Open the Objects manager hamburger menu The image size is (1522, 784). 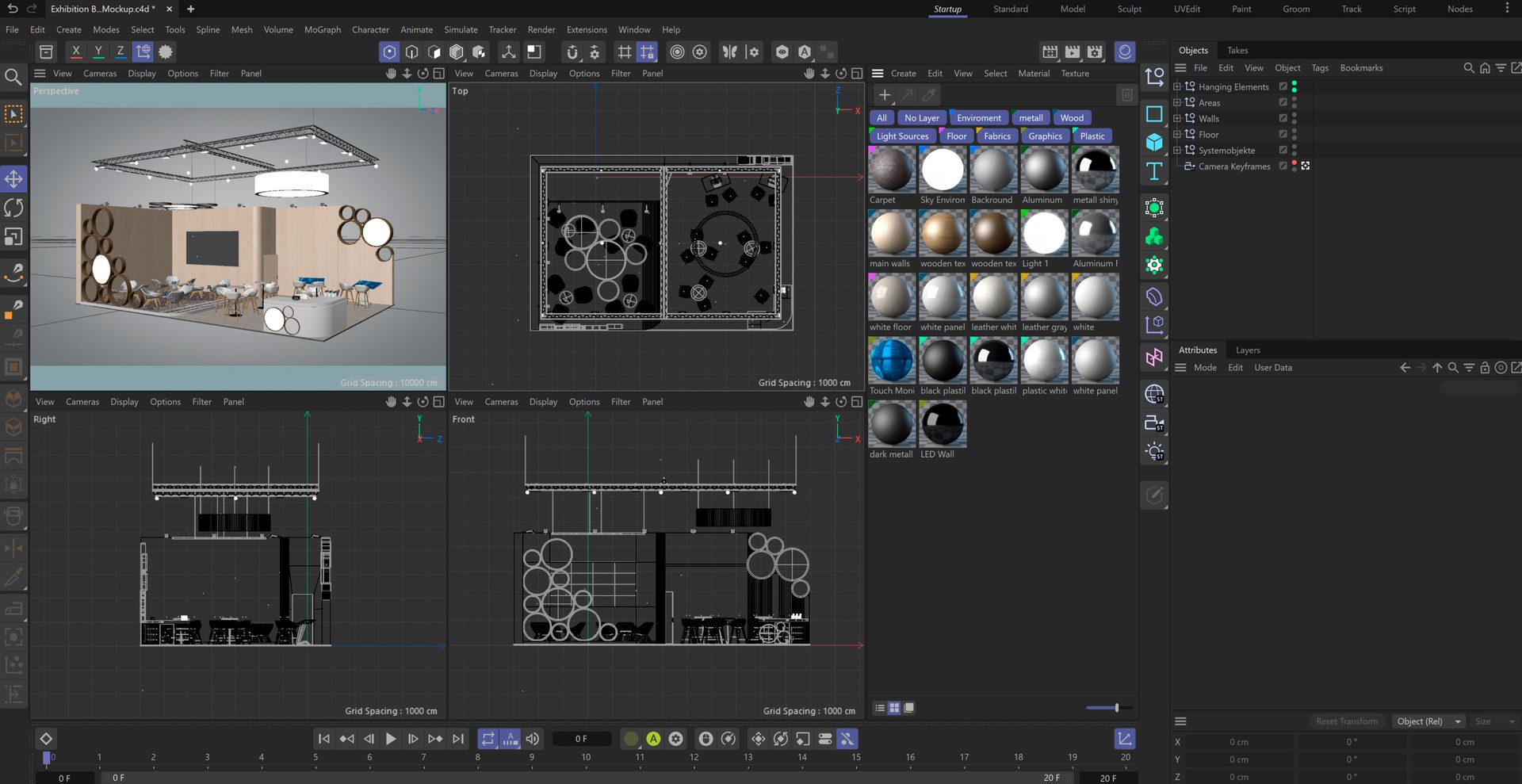[1180, 67]
